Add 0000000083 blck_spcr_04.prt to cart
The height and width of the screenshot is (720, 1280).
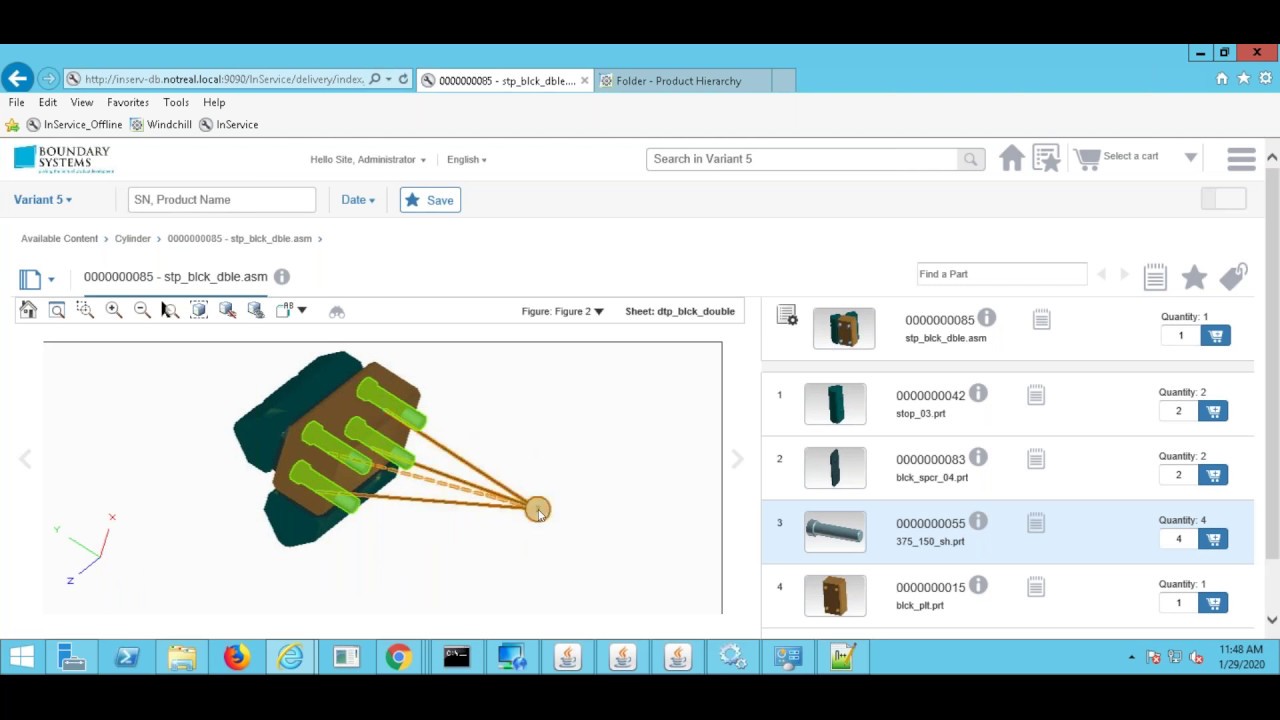(x=1213, y=475)
